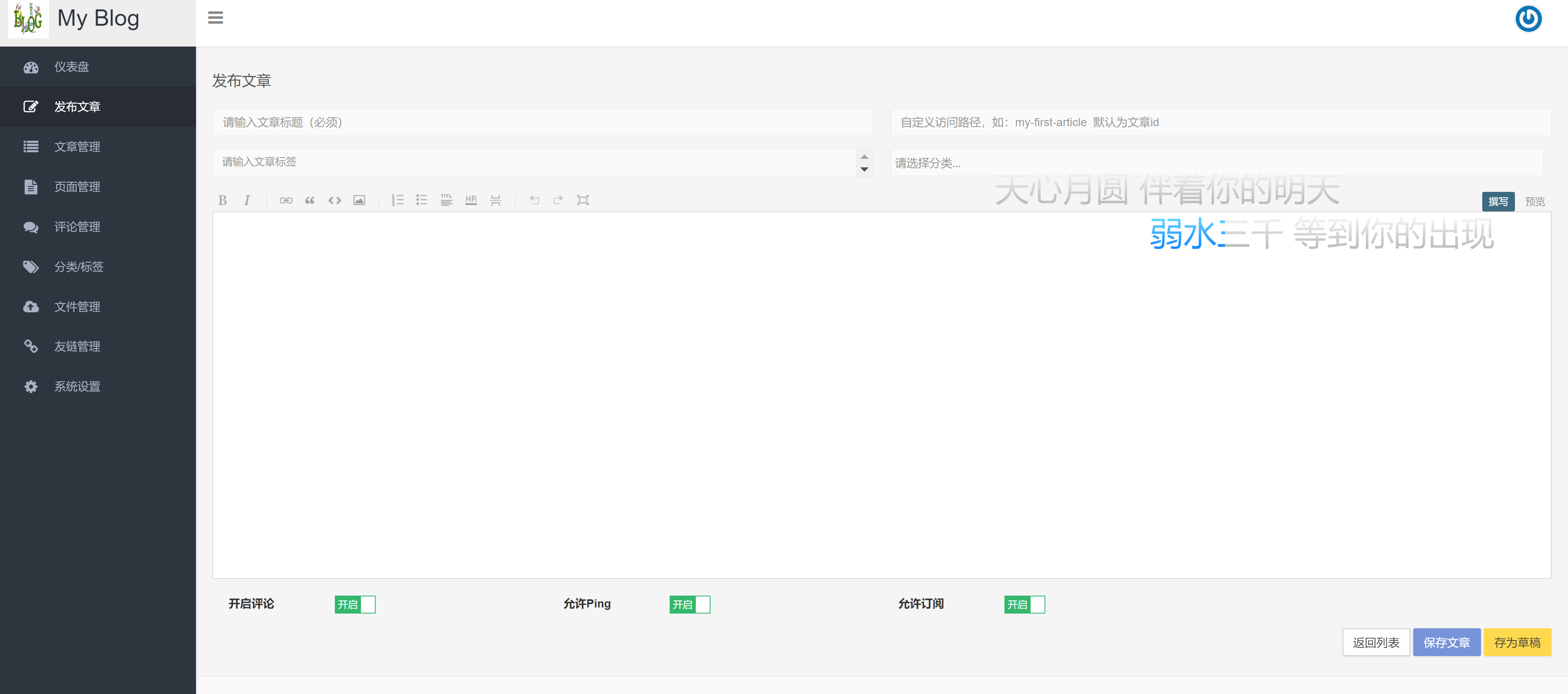Insert a hyperlink using the link icon
This screenshot has width=1568, height=694.
click(286, 200)
